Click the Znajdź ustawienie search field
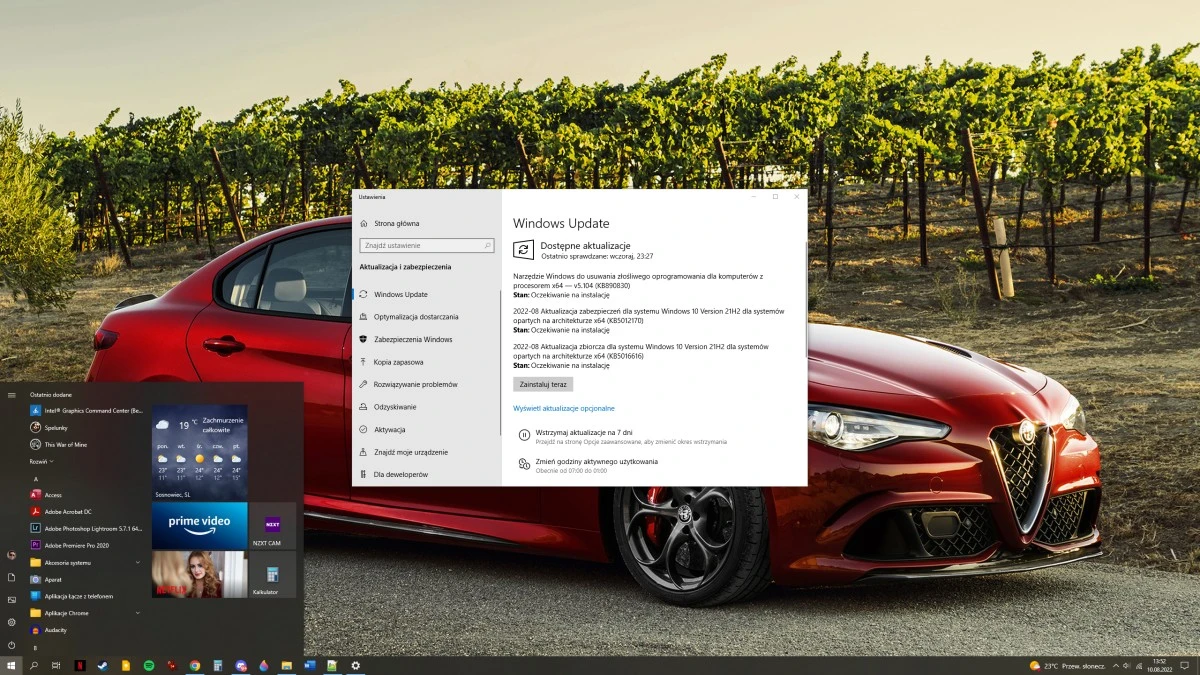 426,245
